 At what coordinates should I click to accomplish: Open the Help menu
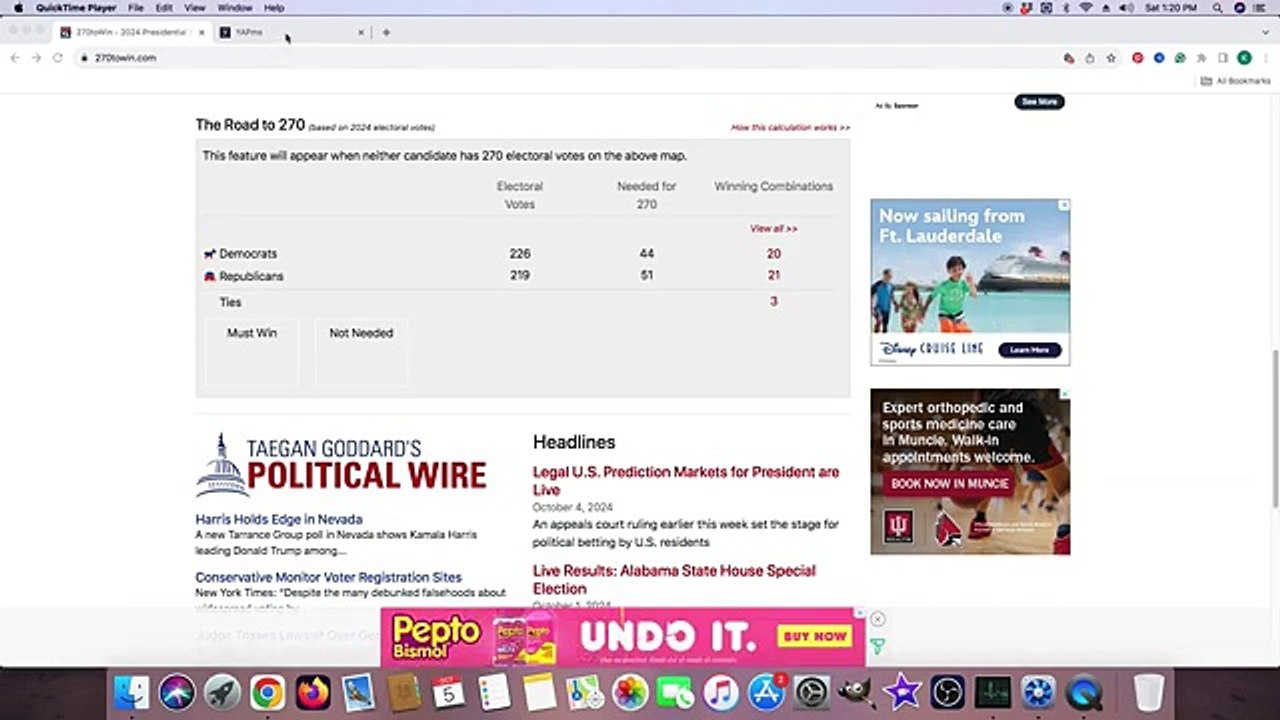(274, 8)
